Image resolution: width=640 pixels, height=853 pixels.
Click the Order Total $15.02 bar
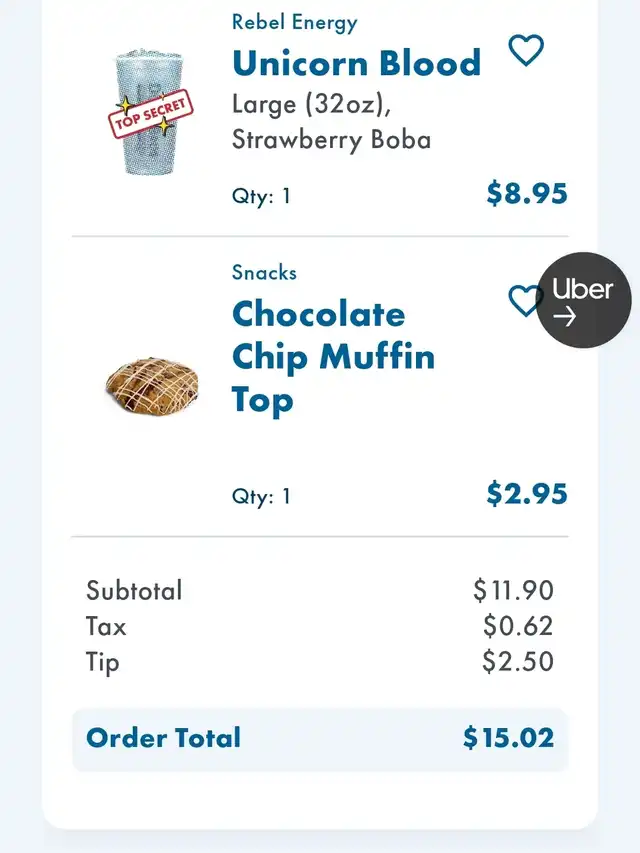320,739
